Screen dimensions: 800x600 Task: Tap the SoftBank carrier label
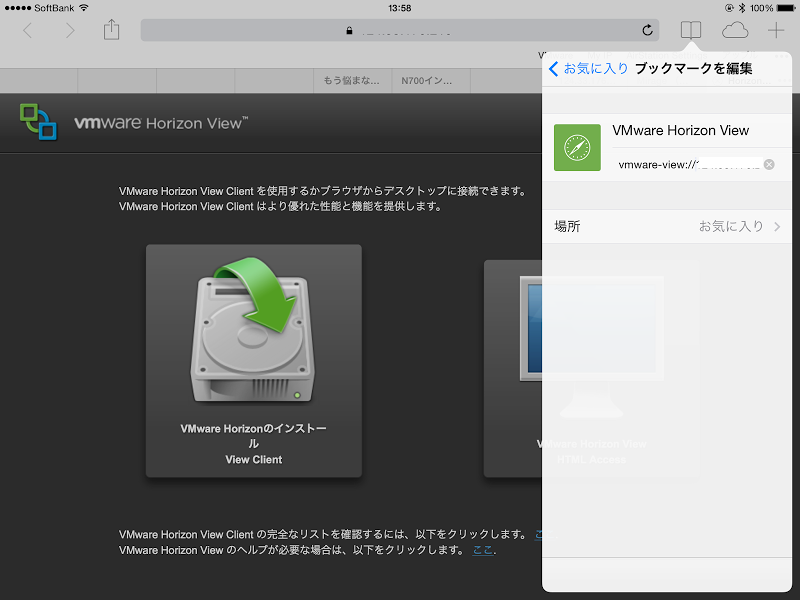pos(54,8)
